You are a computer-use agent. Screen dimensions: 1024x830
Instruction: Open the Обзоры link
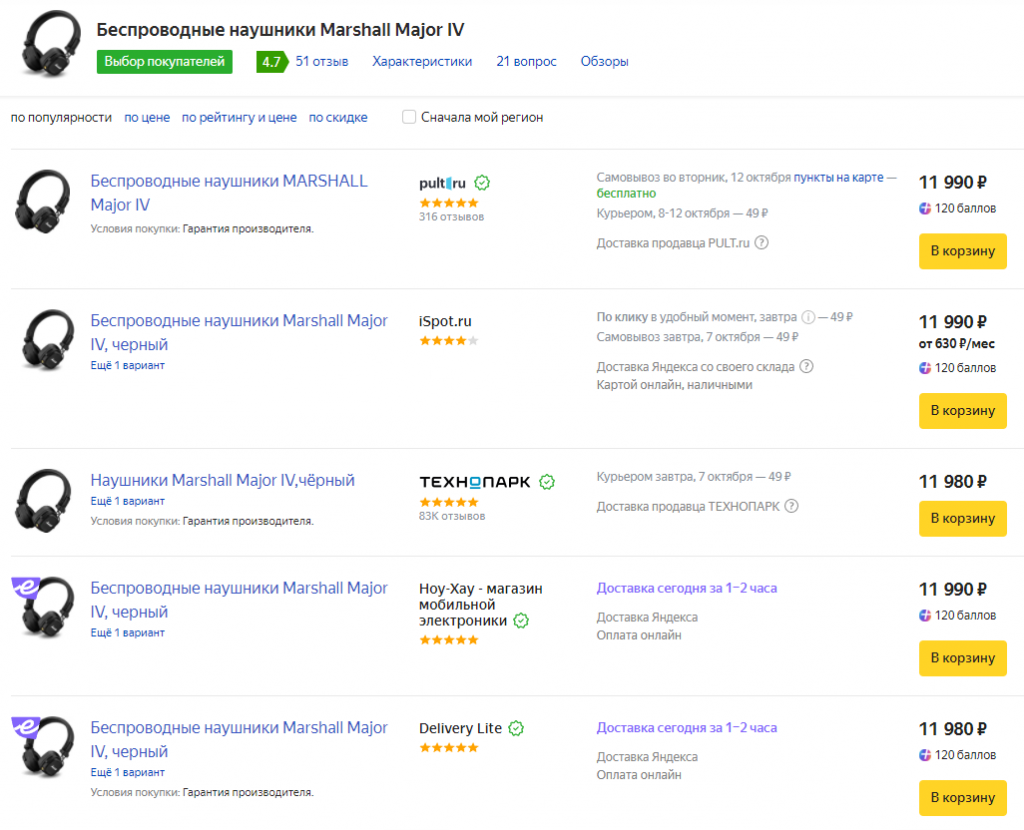pyautogui.click(x=605, y=61)
